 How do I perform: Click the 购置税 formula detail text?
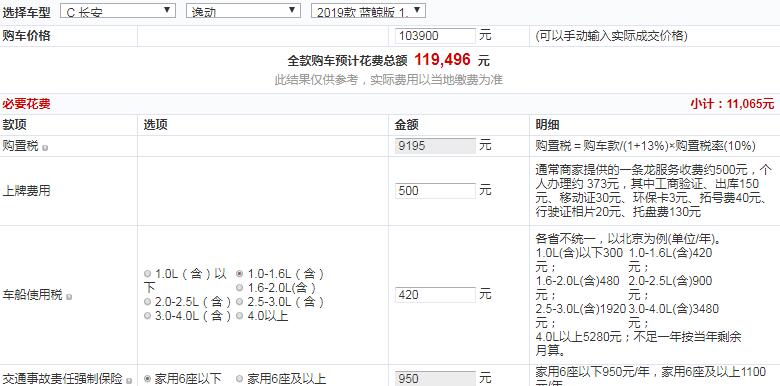point(646,146)
